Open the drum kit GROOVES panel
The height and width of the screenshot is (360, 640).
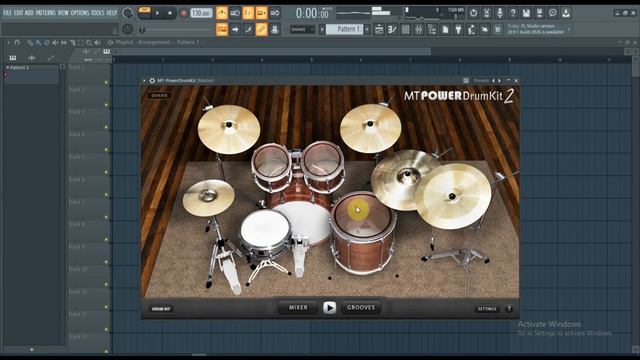click(361, 307)
